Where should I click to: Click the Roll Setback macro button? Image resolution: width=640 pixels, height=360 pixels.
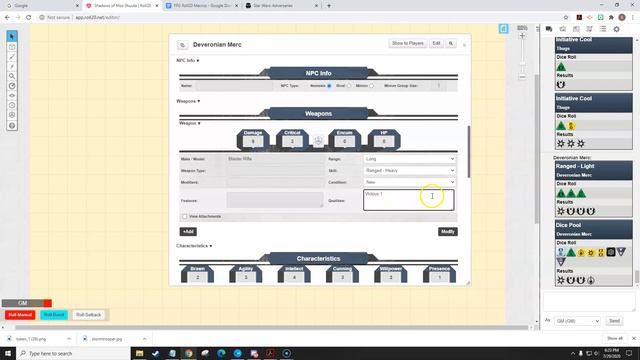point(89,315)
